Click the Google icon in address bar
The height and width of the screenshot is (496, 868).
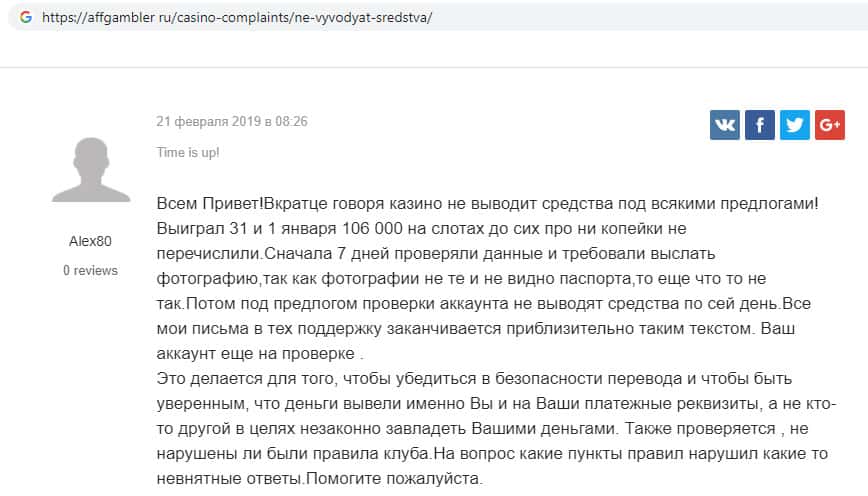tap(25, 19)
